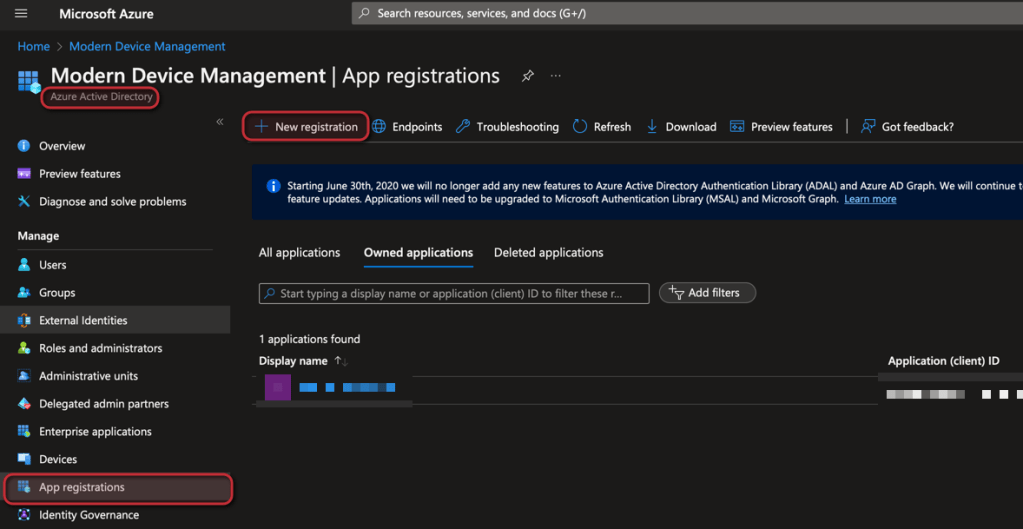
Task: Click the Add filters button
Action: pyautogui.click(x=706, y=293)
